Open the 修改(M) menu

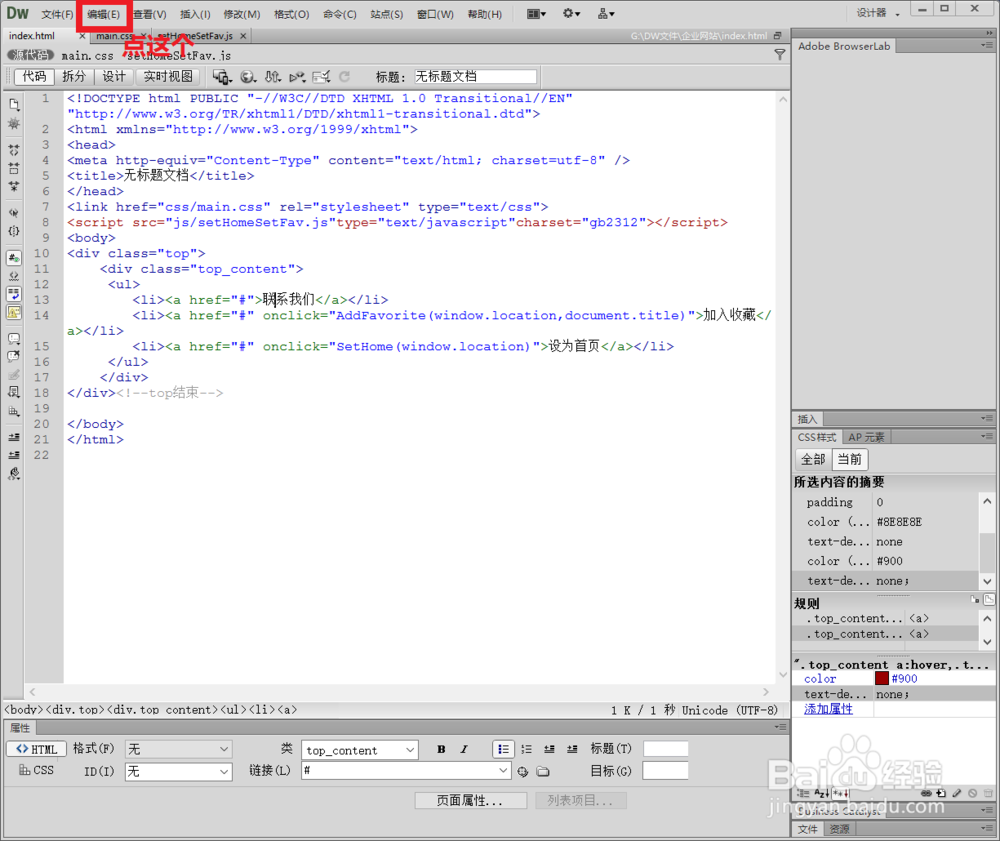pyautogui.click(x=242, y=14)
